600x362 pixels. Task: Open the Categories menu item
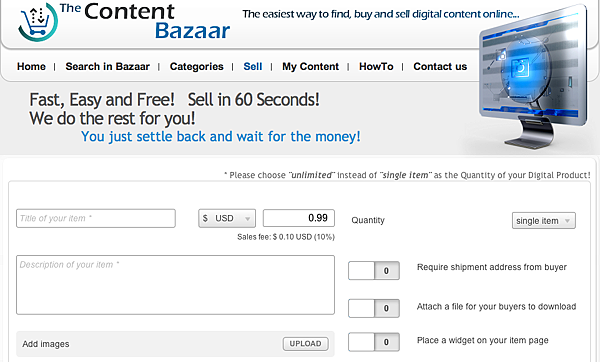[197, 67]
